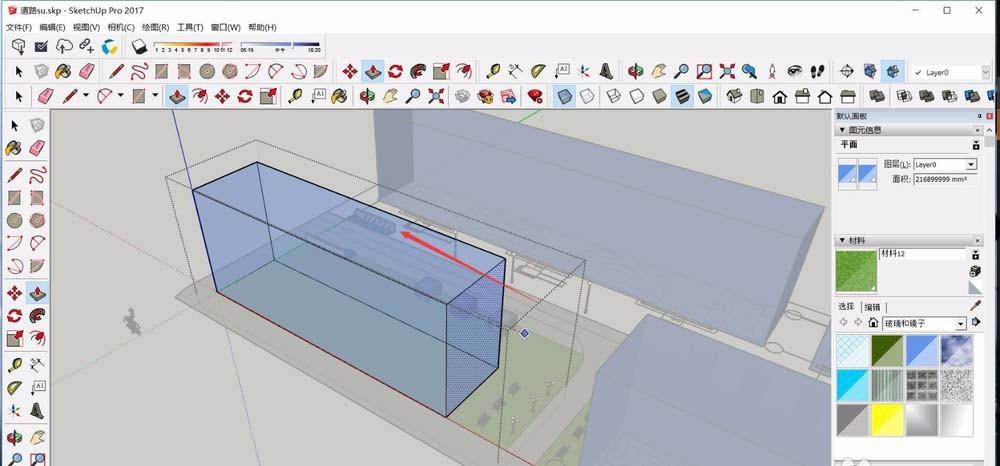Switch to front house view
1000x466 pixels.
point(779,96)
